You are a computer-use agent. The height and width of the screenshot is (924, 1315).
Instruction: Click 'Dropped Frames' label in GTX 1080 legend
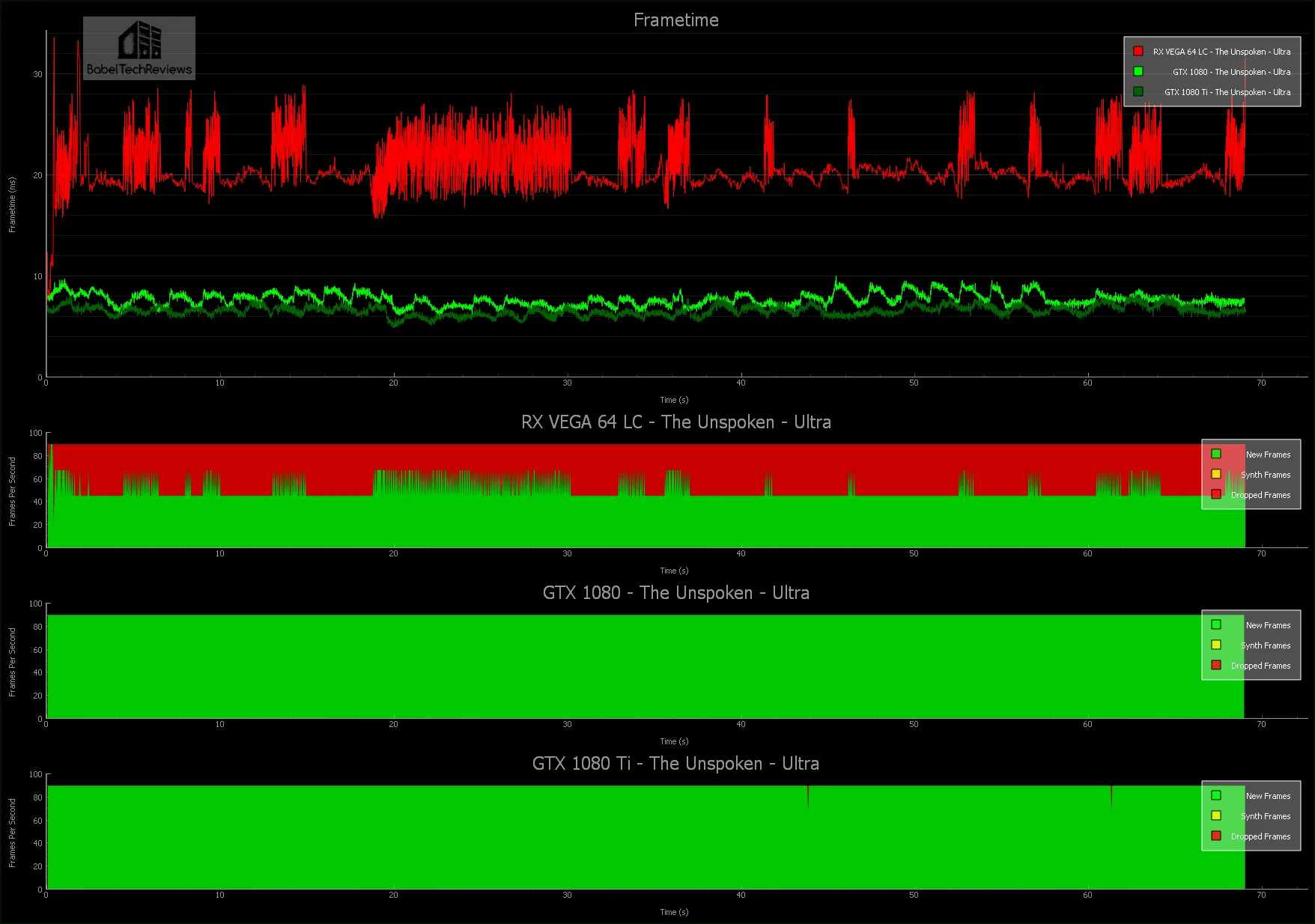[x=1260, y=666]
